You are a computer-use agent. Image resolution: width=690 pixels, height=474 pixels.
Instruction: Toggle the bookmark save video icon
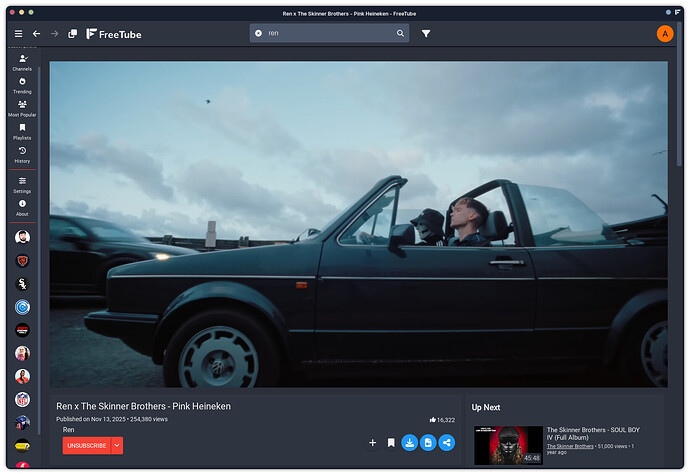(391, 442)
